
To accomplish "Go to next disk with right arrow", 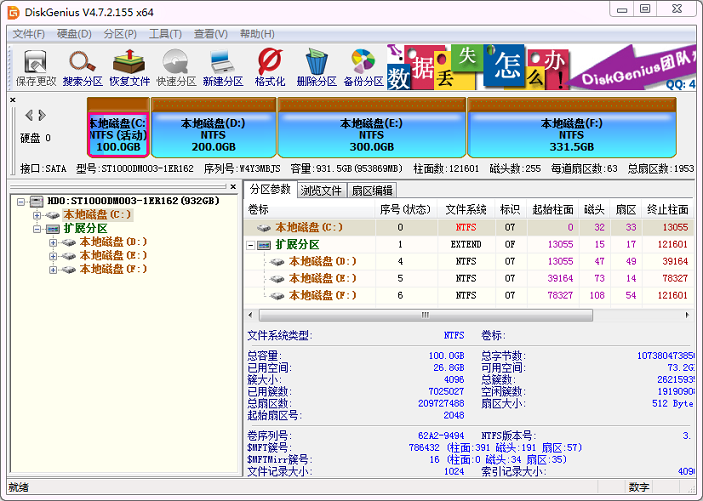I will (42, 115).
